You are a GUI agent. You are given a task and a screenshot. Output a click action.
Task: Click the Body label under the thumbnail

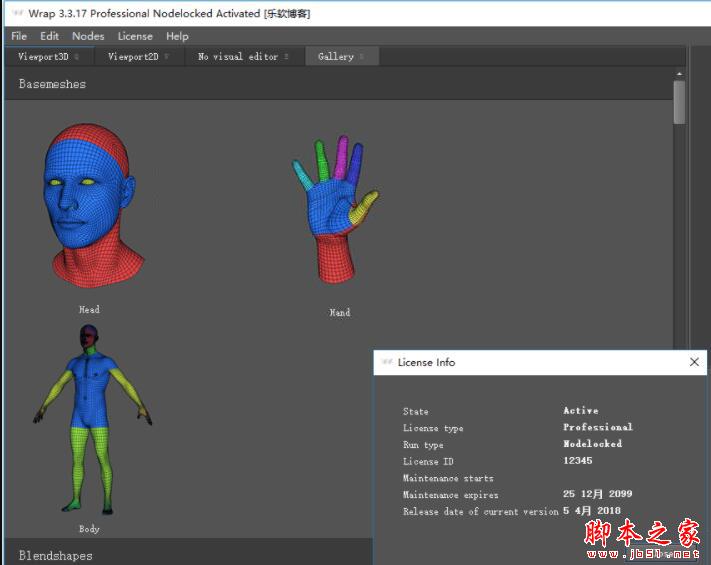89,529
